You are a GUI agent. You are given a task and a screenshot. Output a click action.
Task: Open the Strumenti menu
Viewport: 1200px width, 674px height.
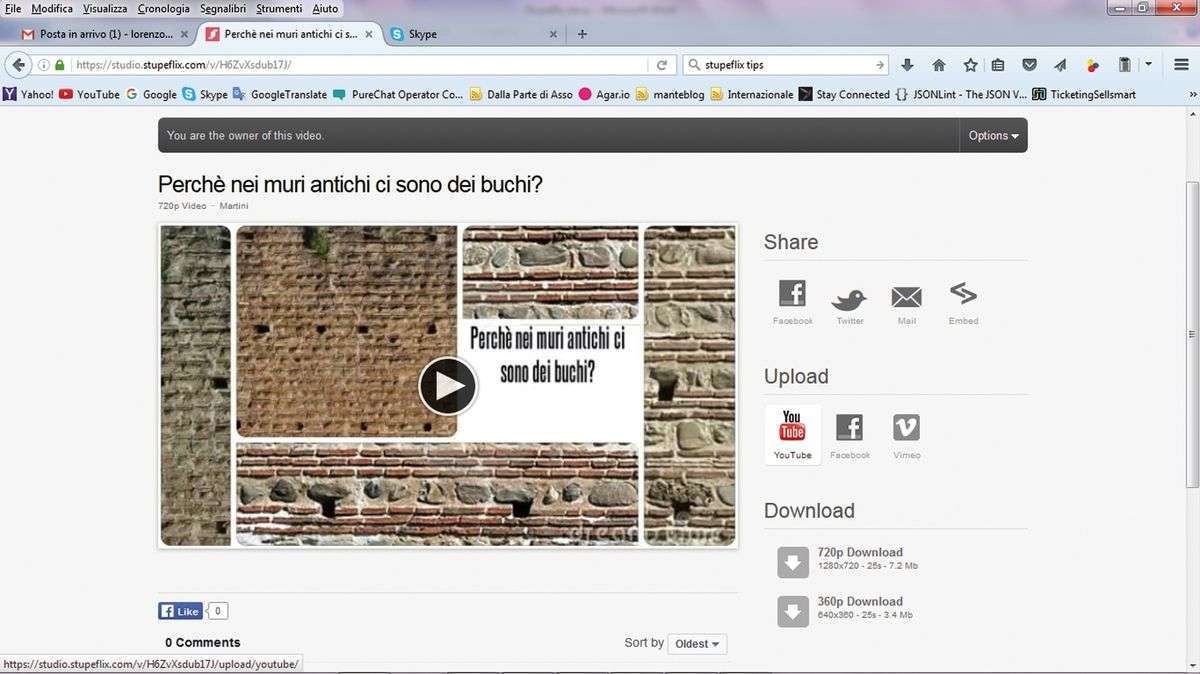point(281,8)
